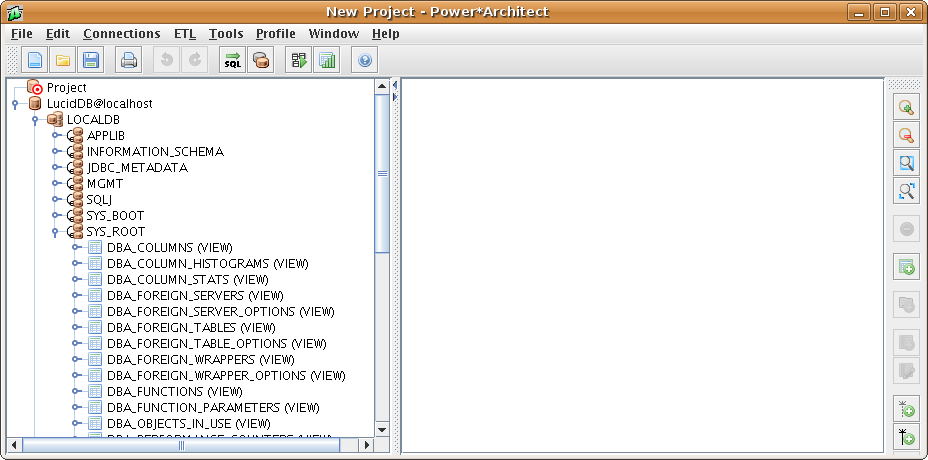Select DBA_FOREIGN_WRAPPER_OPTIONS (VIEW) row

(x=226, y=375)
